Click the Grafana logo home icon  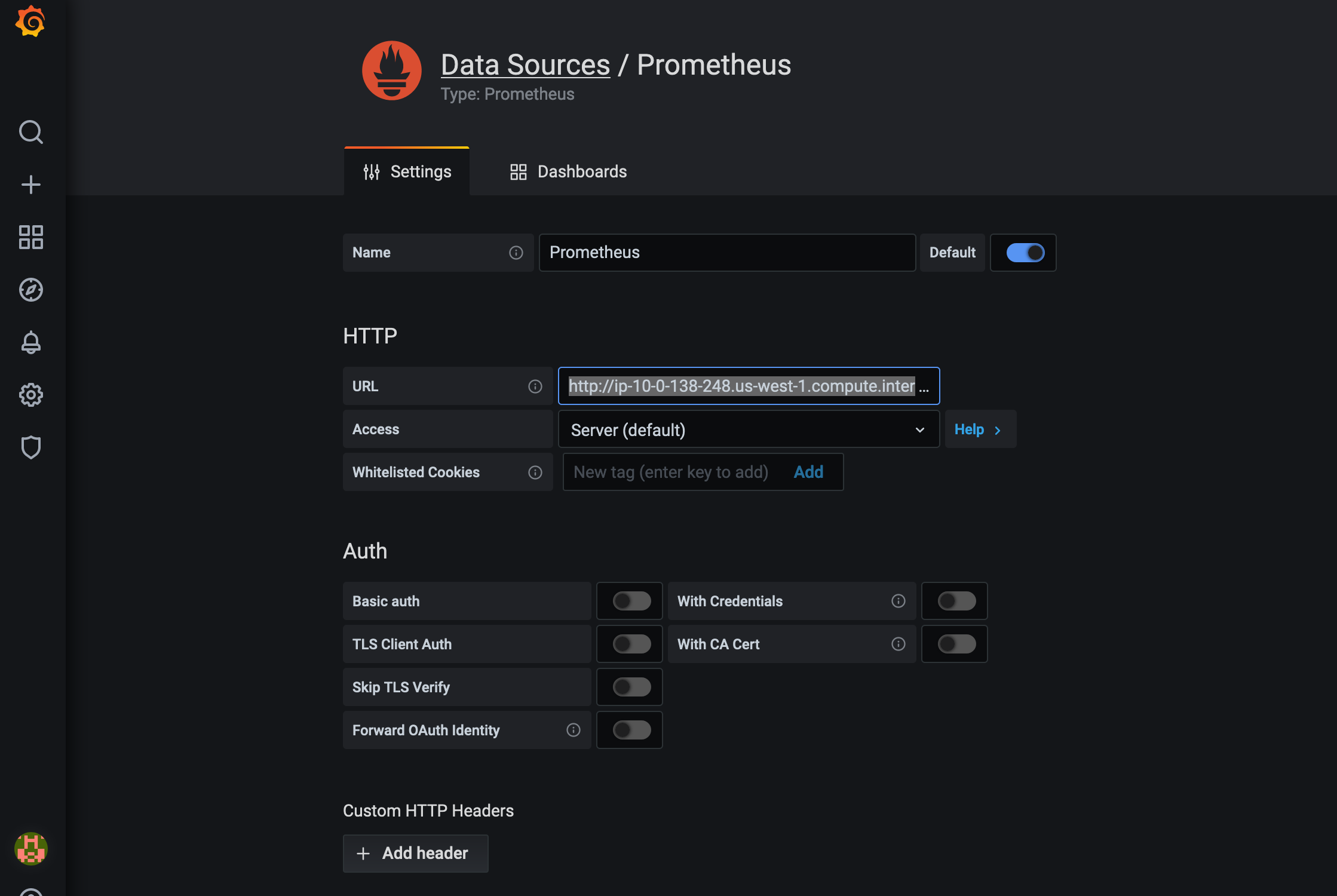click(30, 22)
